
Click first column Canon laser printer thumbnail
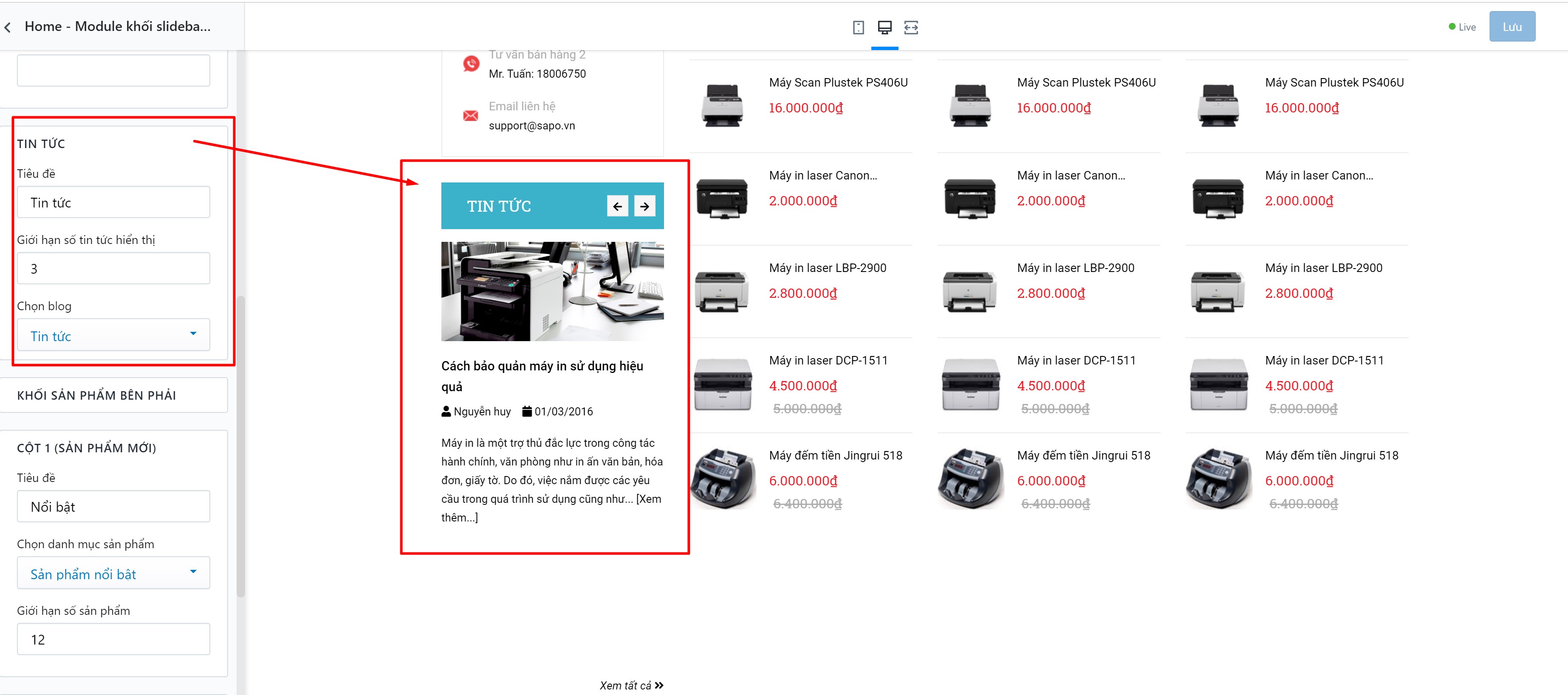point(722,198)
